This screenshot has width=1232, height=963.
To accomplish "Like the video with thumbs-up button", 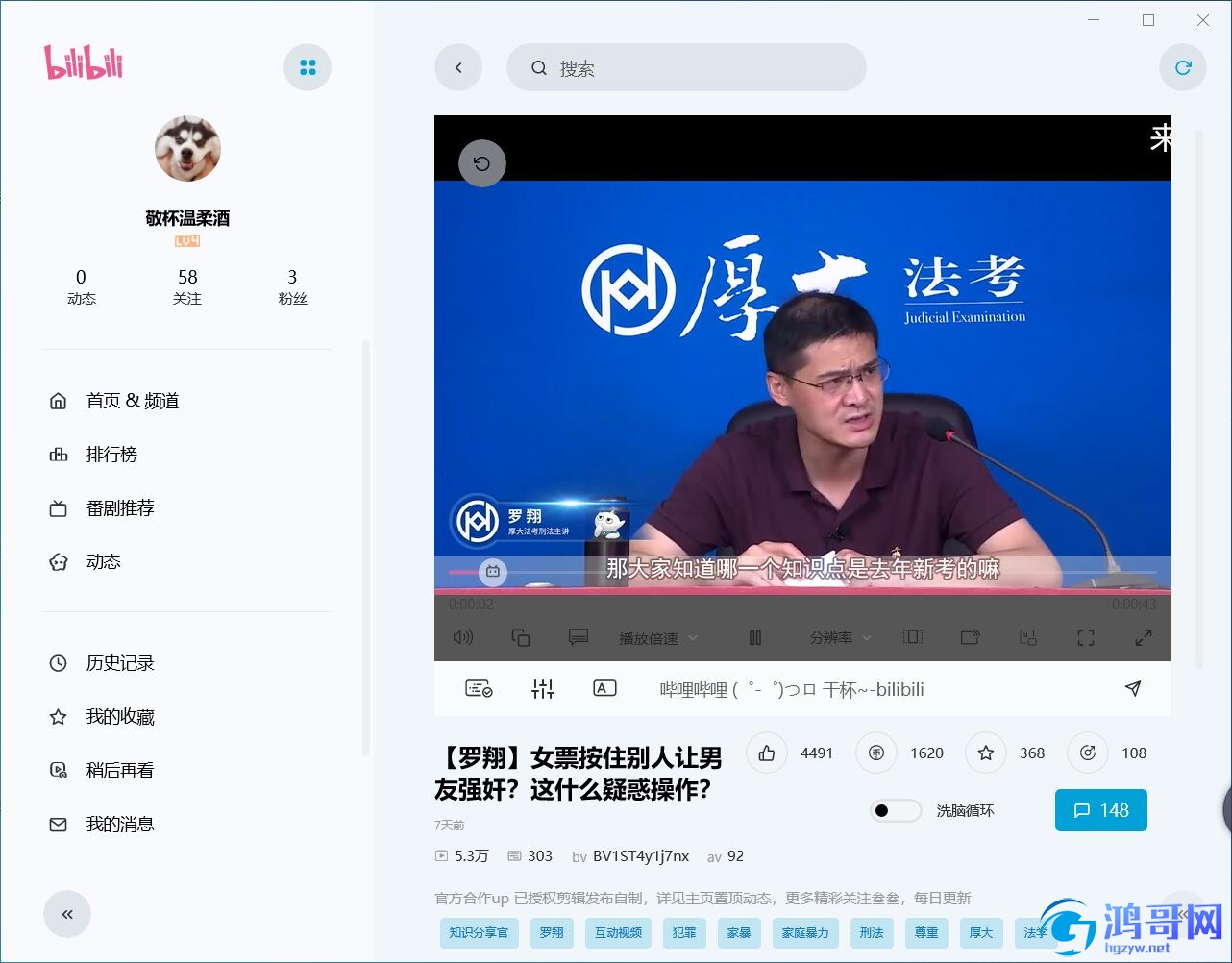I will (767, 753).
